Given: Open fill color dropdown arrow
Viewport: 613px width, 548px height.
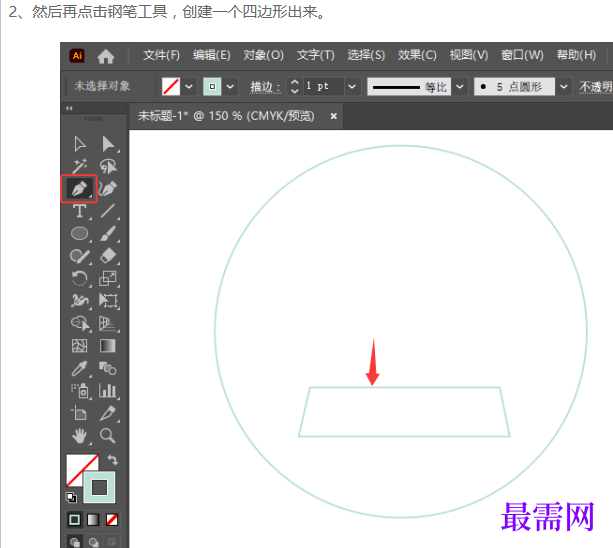Looking at the screenshot, I should (189, 86).
